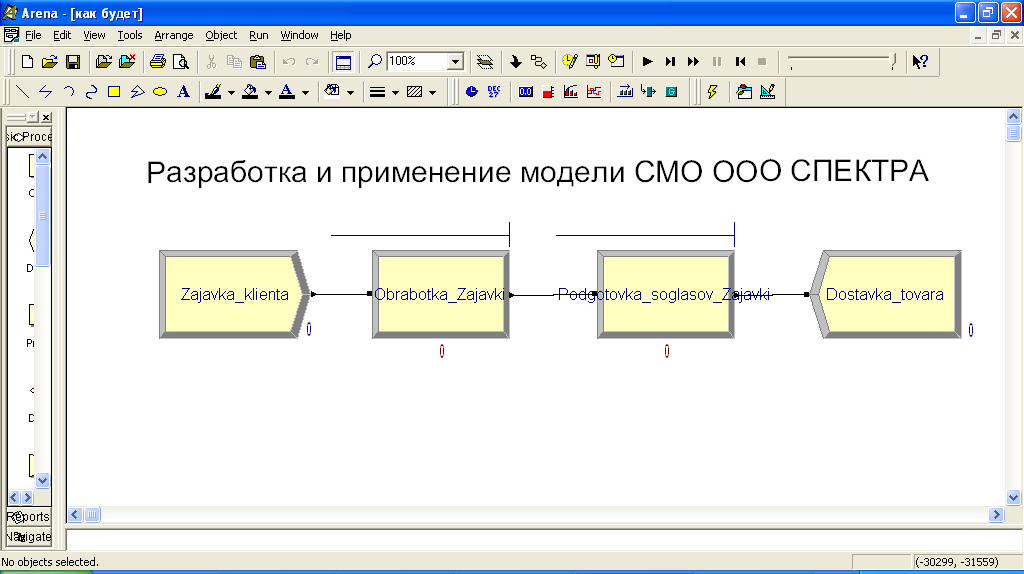Close the project bar panel
Viewport: 1024px width, 574px height.
tap(46, 117)
